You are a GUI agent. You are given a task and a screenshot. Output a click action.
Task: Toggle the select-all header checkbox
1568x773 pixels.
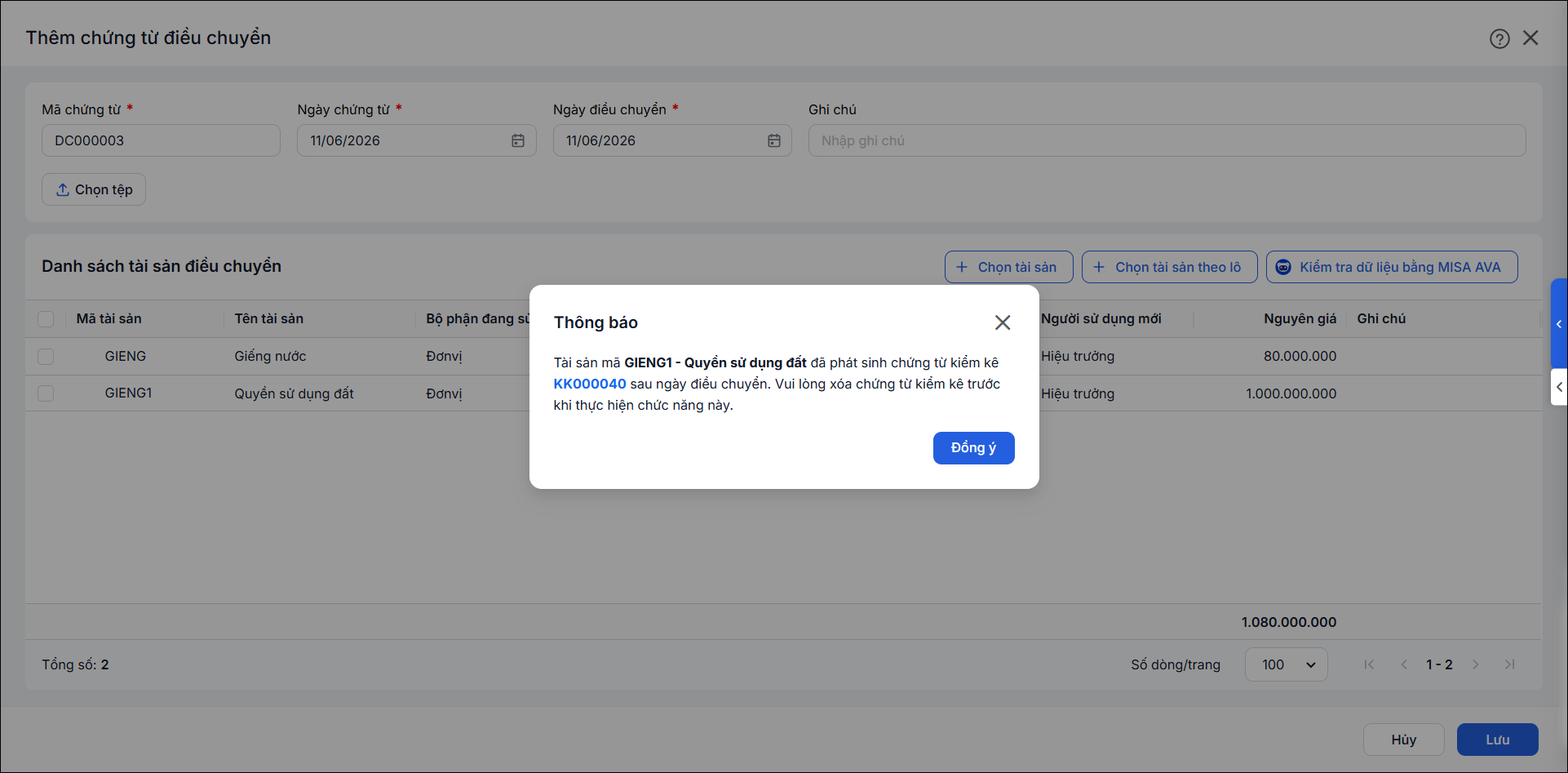coord(46,319)
